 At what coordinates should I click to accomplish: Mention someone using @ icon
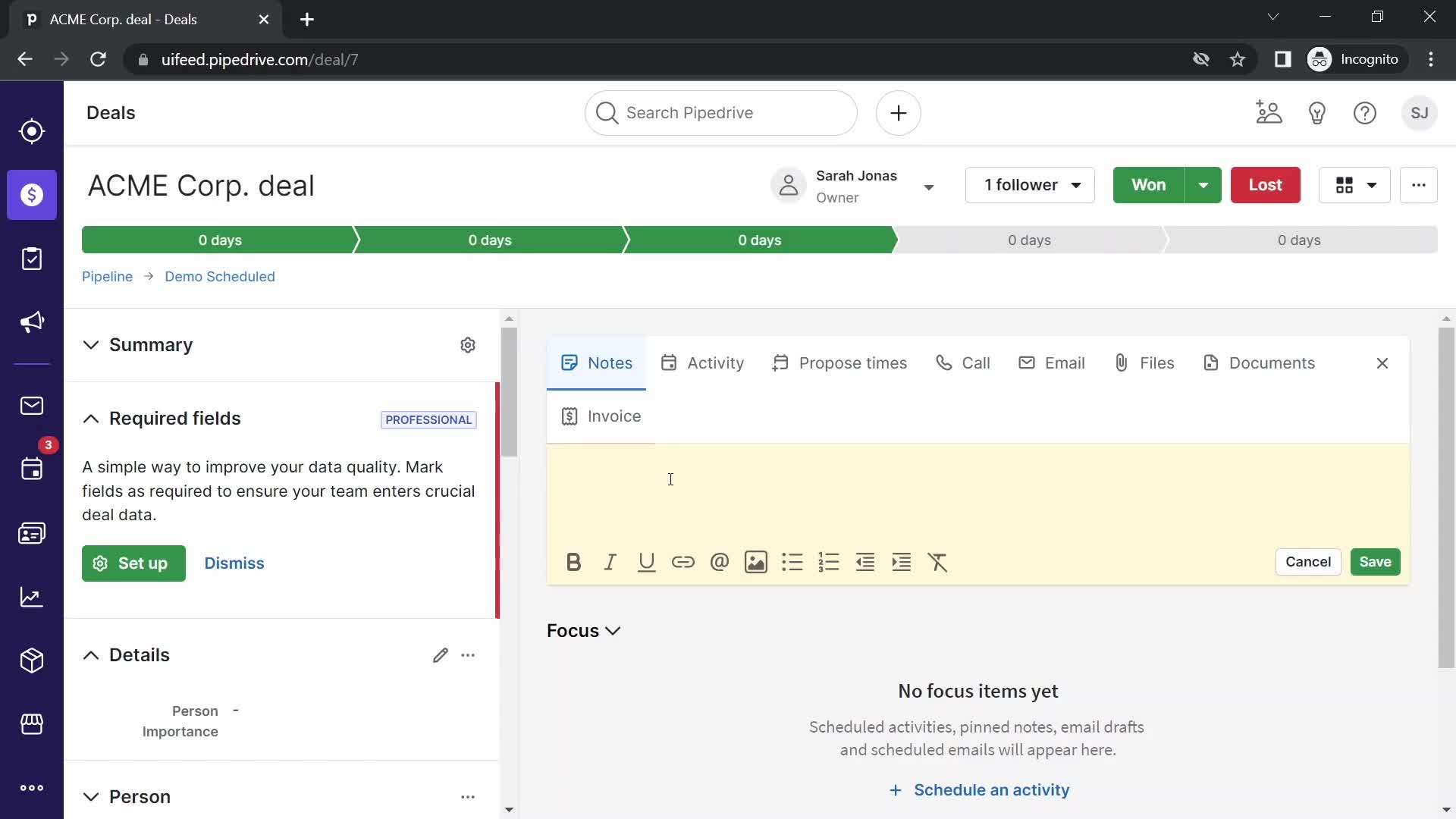click(x=720, y=561)
